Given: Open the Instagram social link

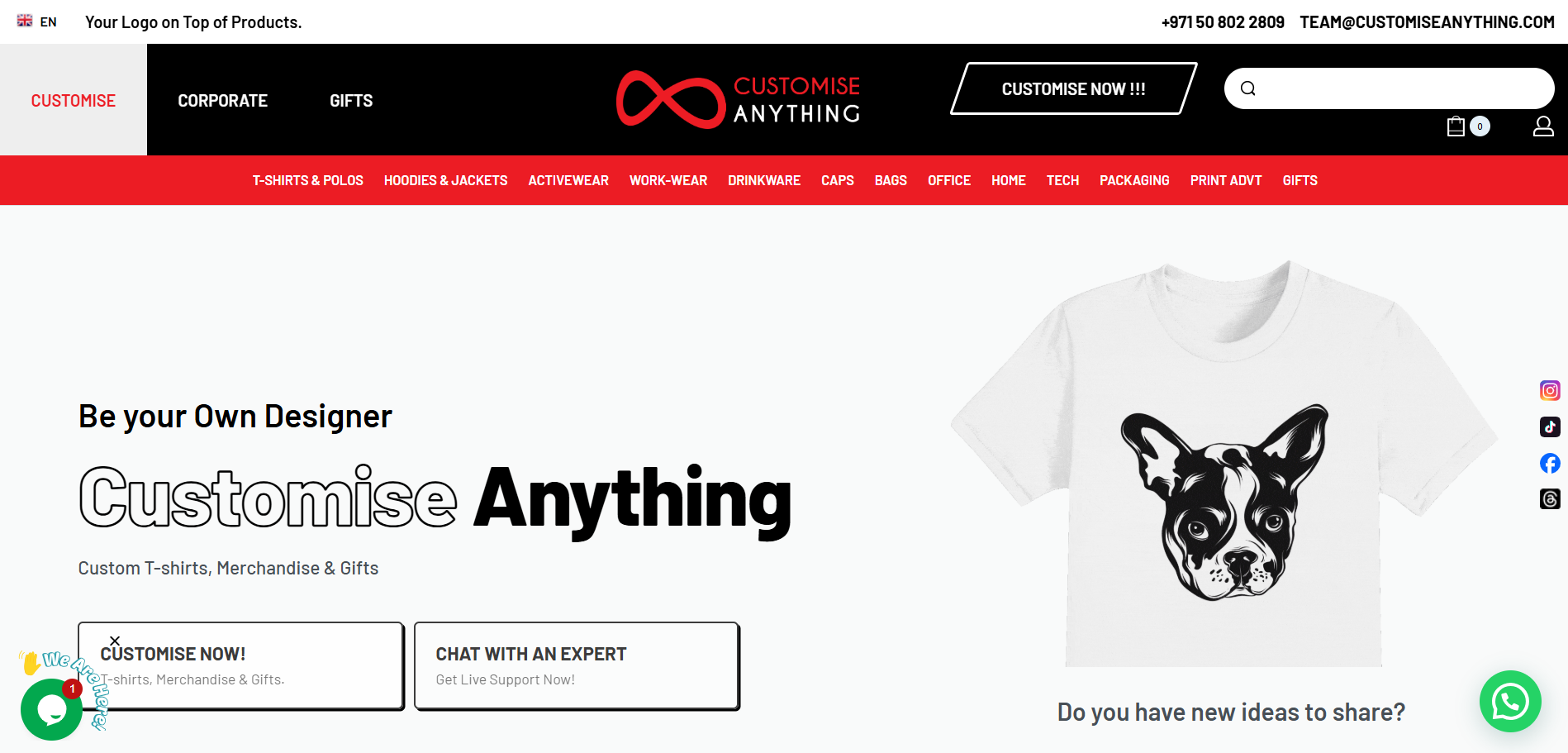Looking at the screenshot, I should (x=1550, y=390).
